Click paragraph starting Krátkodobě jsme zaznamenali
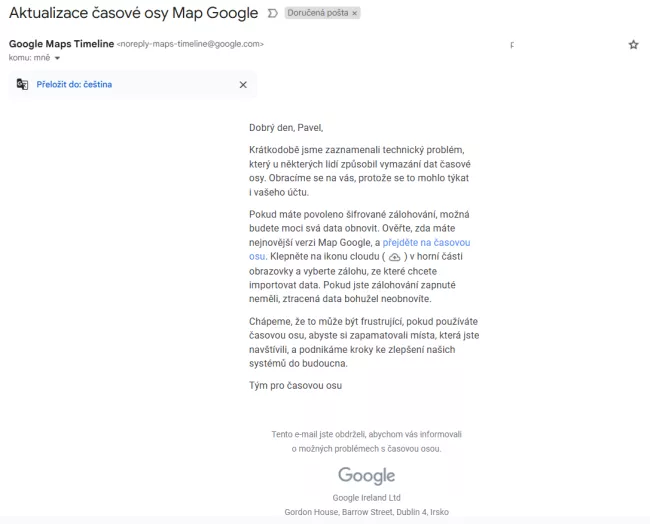This screenshot has width=650, height=524. pyautogui.click(x=360, y=171)
